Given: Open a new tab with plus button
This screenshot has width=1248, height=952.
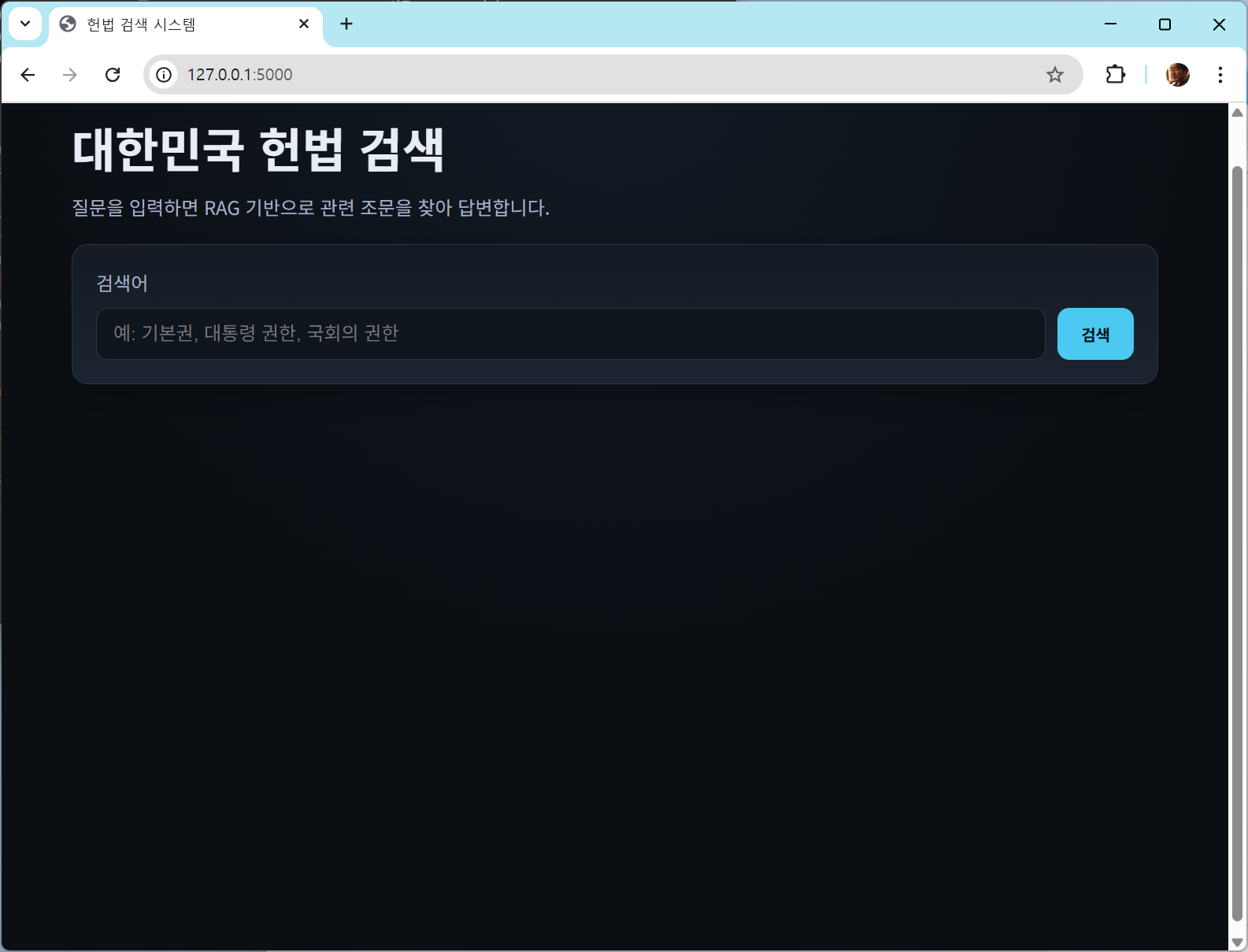Looking at the screenshot, I should pos(346,24).
